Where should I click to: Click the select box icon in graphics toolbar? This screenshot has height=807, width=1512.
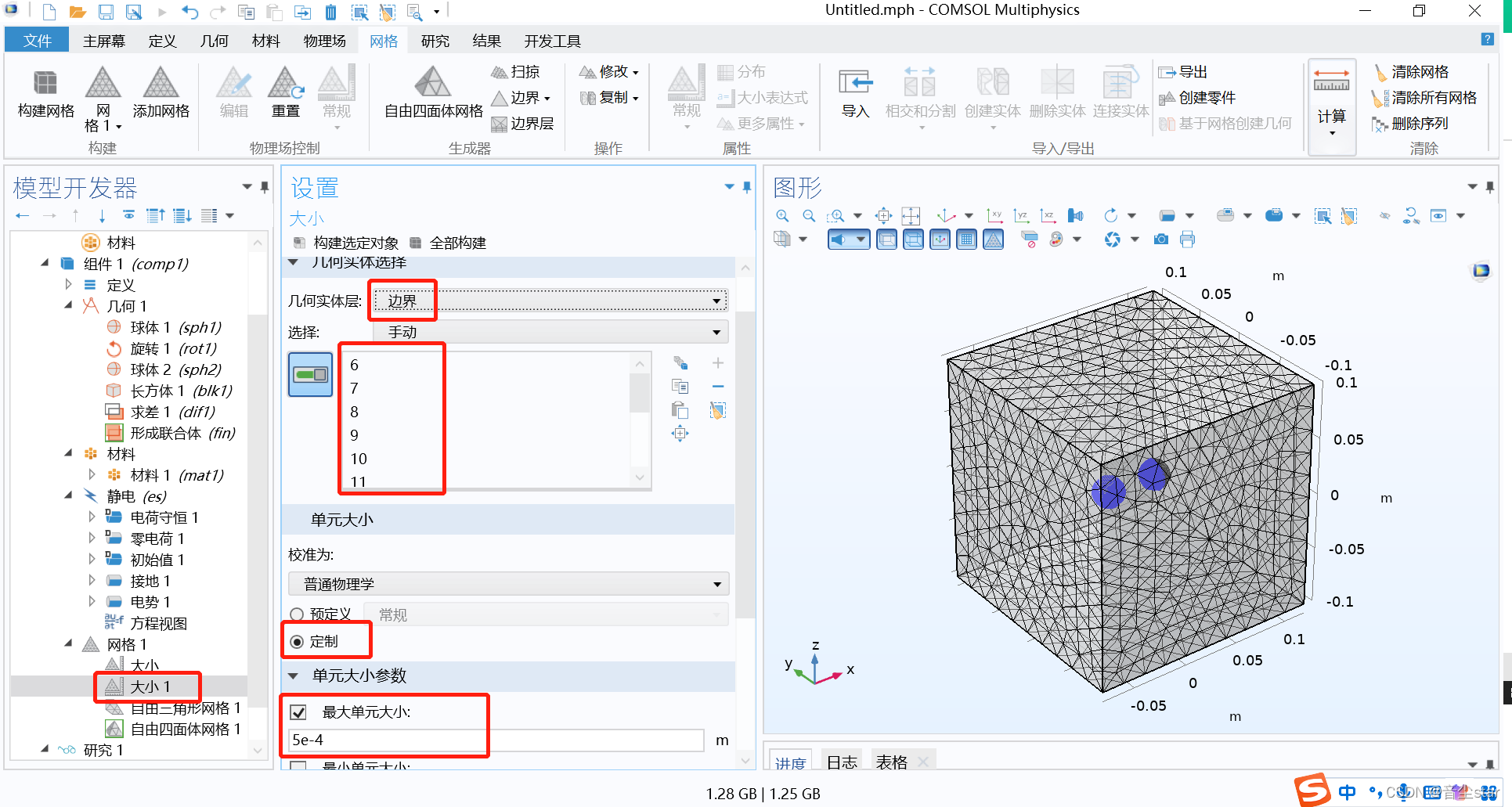[1323, 215]
